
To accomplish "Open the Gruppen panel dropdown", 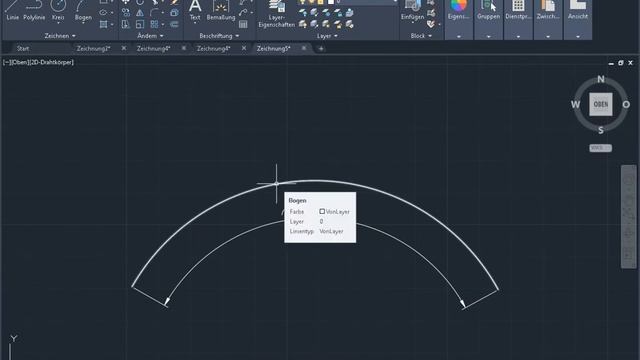I will [488, 37].
